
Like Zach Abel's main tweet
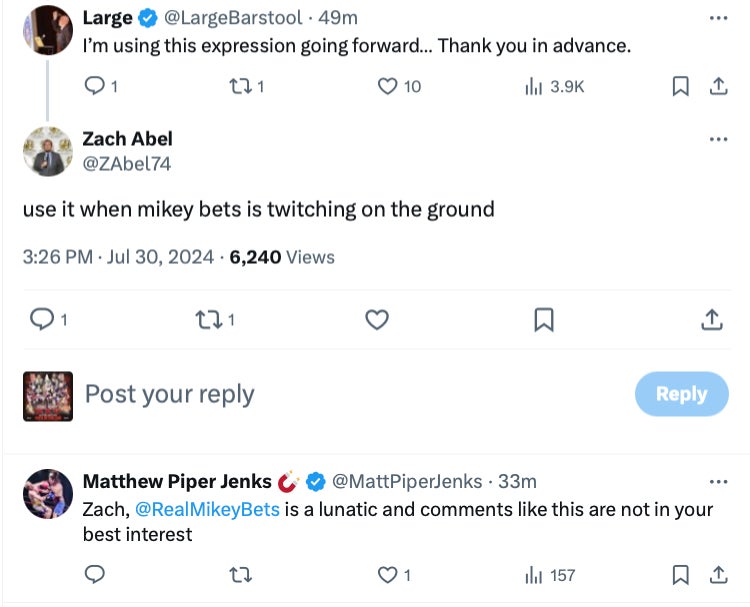377,320
